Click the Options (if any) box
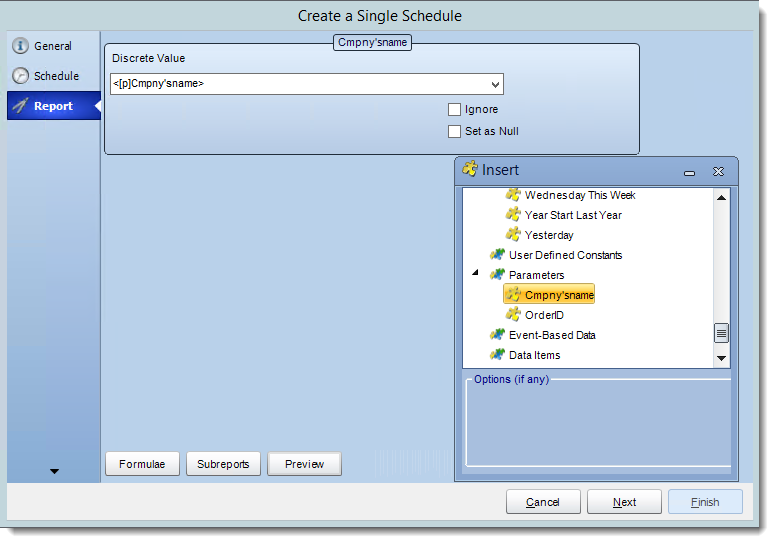The image size is (774, 543). 598,424
